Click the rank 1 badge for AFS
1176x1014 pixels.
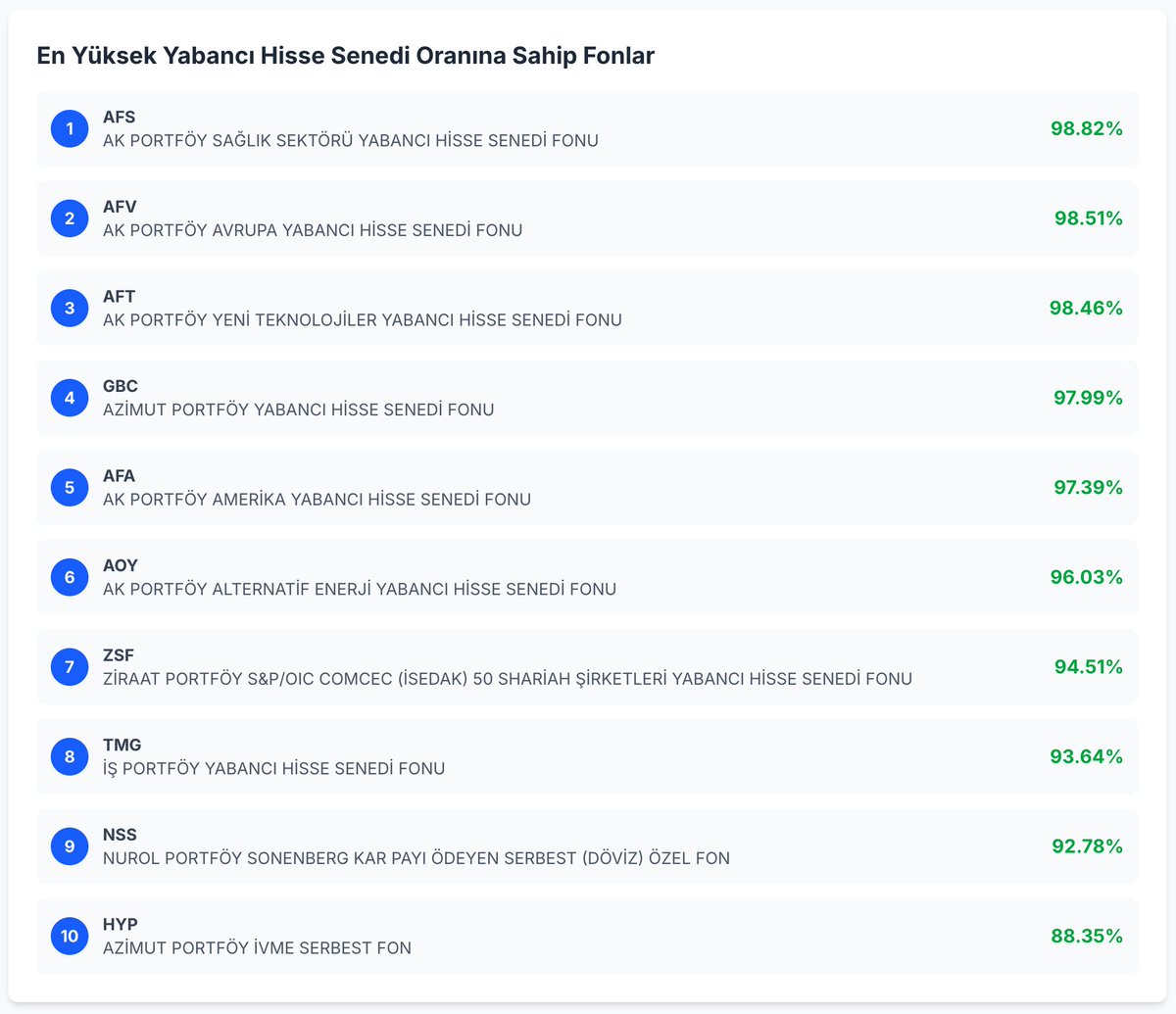pos(70,128)
